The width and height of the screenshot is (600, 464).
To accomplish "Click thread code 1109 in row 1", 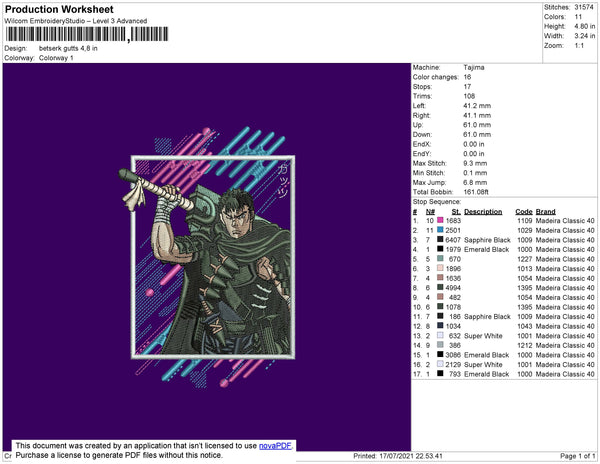I will pyautogui.click(x=524, y=221).
